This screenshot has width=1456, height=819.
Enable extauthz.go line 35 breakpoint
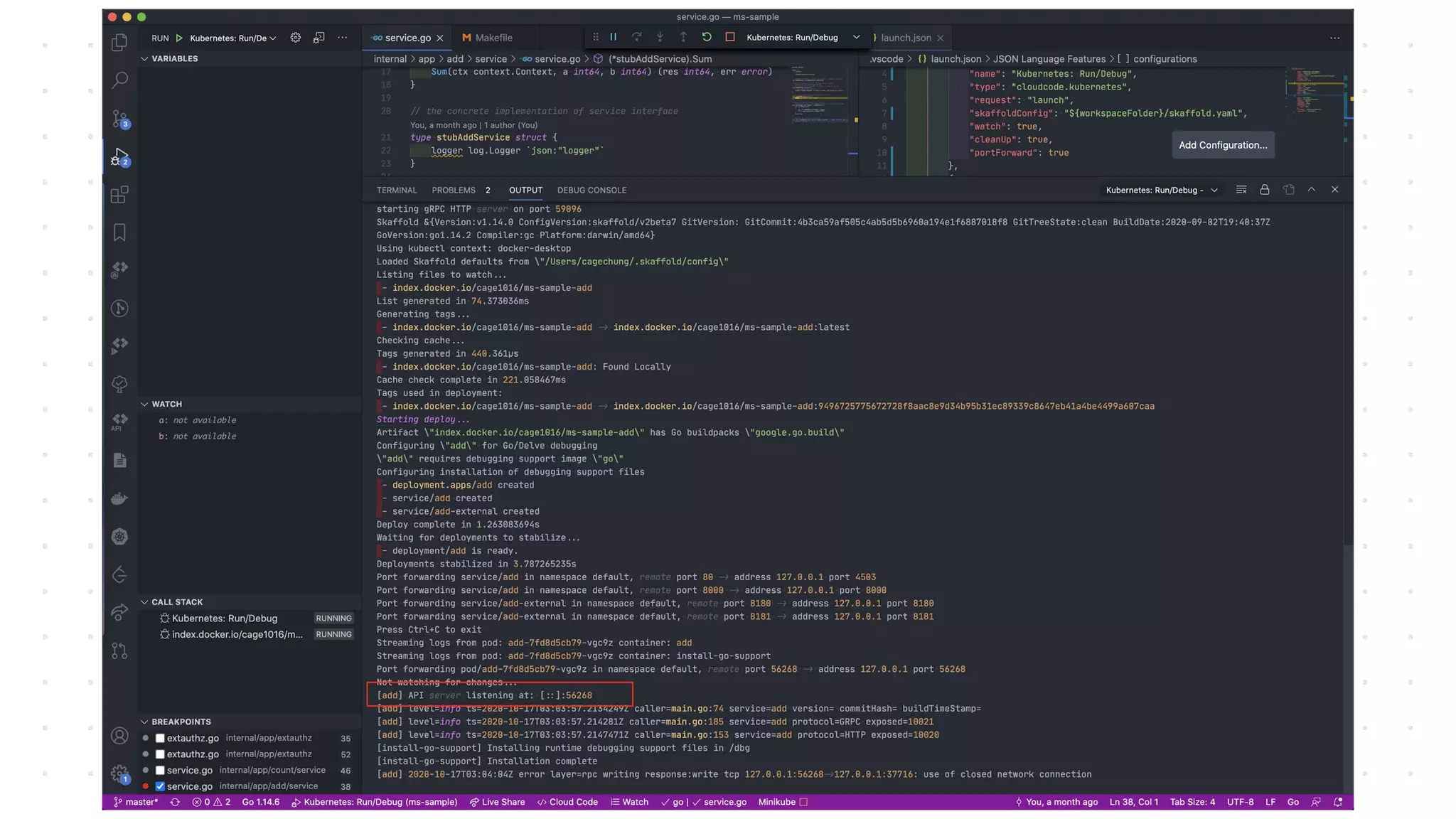pyautogui.click(x=160, y=738)
